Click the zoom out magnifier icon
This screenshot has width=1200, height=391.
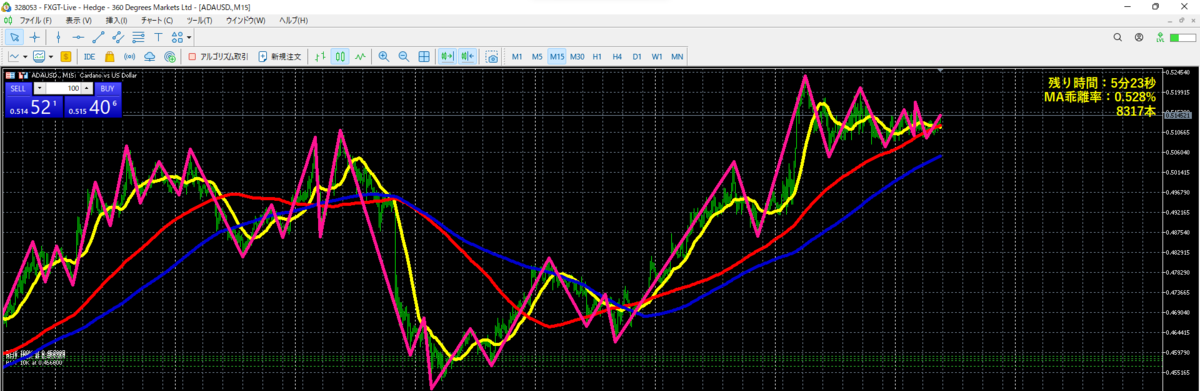point(404,57)
